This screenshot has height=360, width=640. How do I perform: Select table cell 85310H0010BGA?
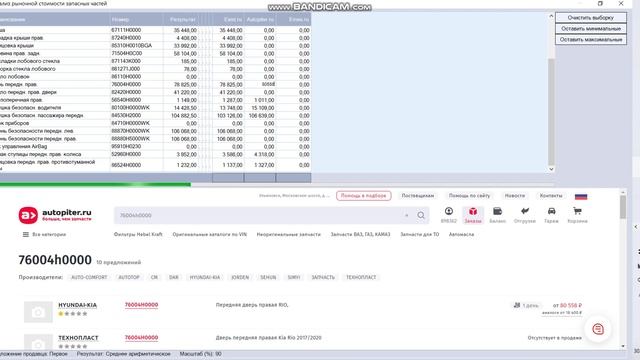pyautogui.click(x=136, y=46)
